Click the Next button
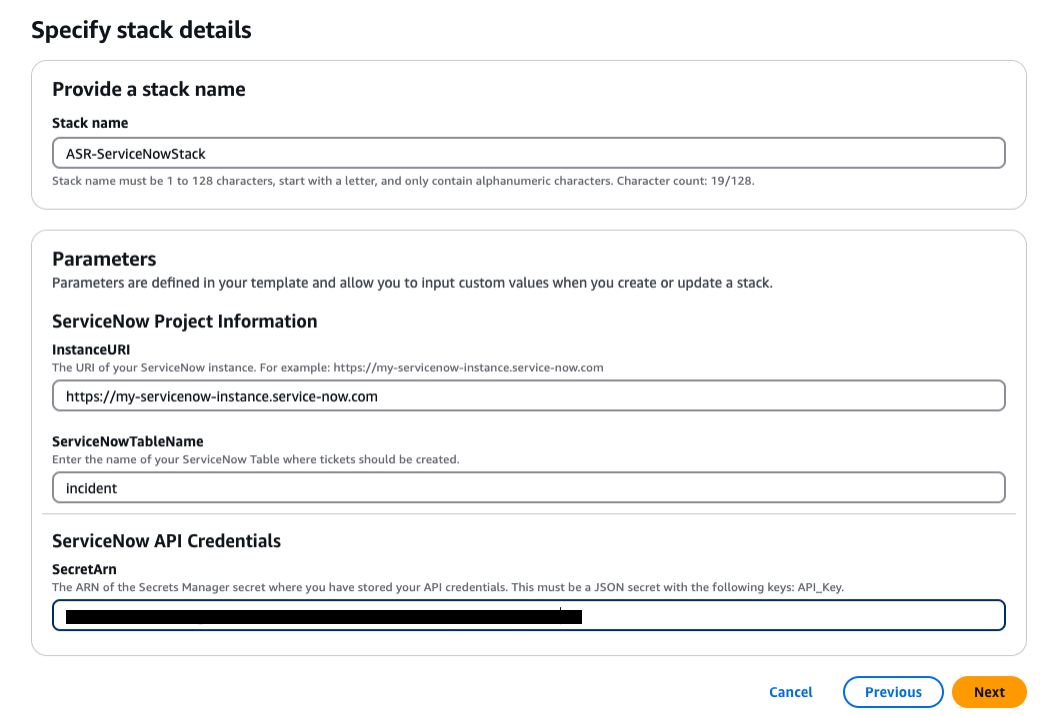The width and height of the screenshot is (1040, 716). [x=988, y=692]
